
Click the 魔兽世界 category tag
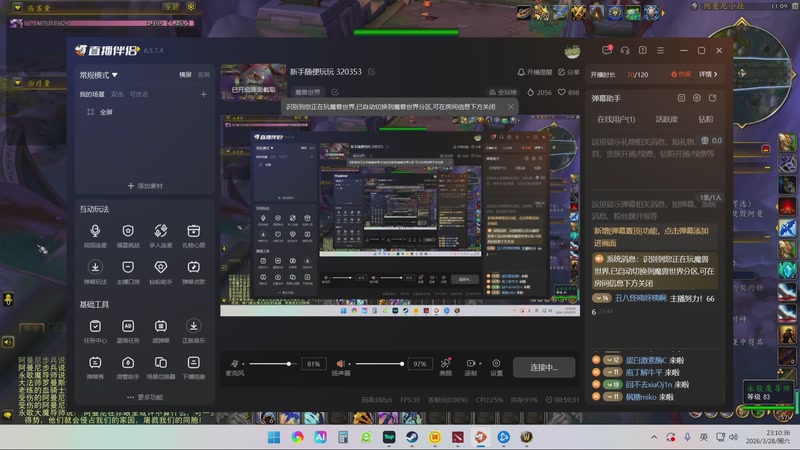click(308, 92)
